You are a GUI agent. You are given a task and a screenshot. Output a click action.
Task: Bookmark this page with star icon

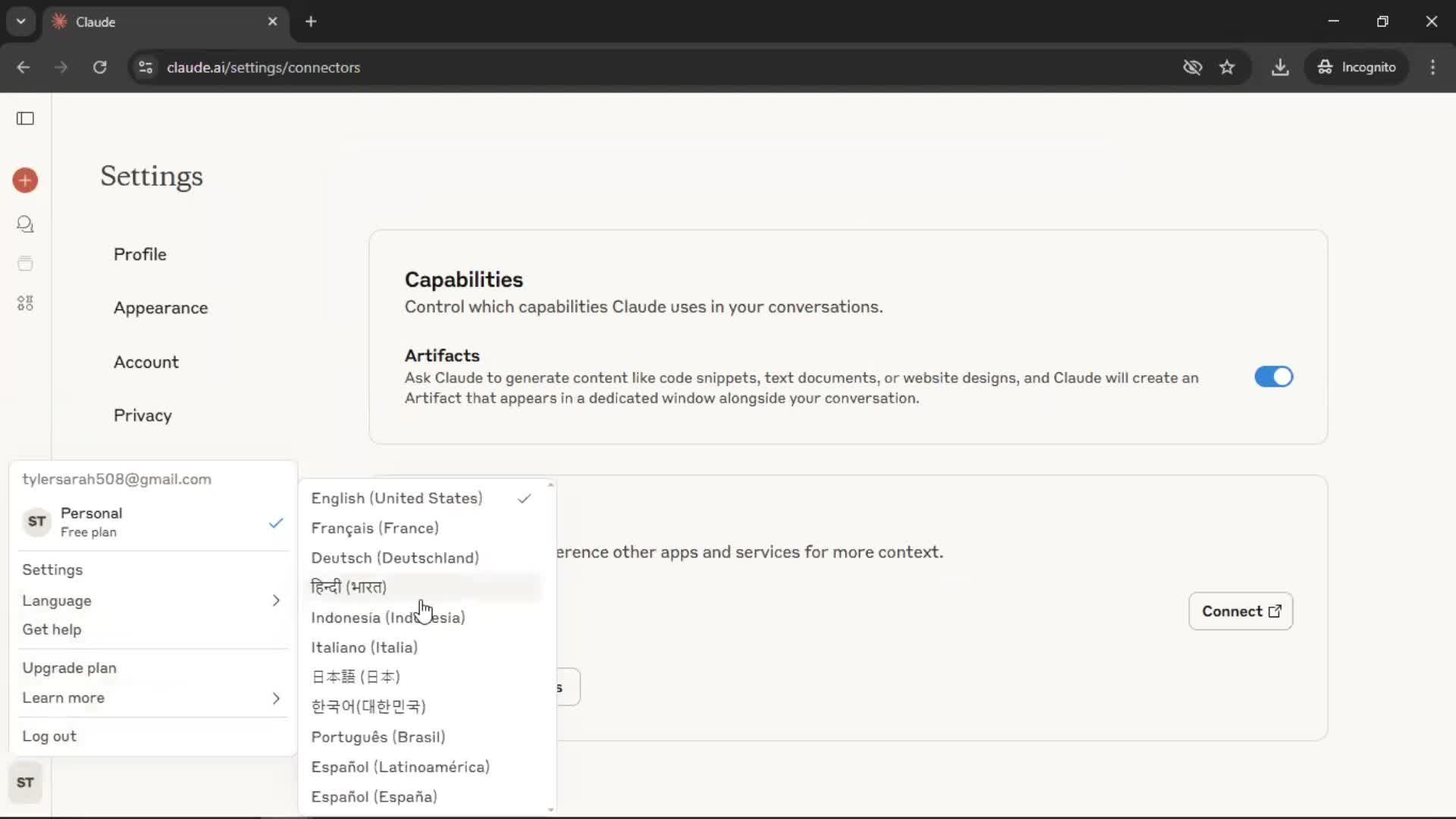[1227, 67]
